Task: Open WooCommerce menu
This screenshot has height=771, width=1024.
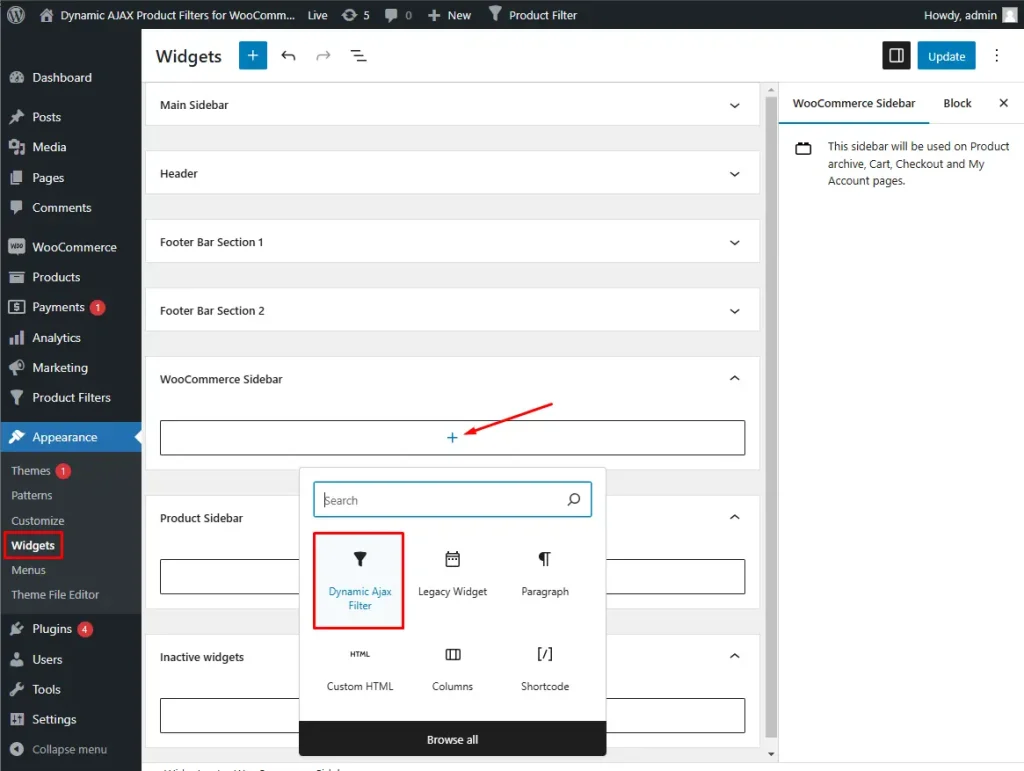Action: (x=71, y=247)
